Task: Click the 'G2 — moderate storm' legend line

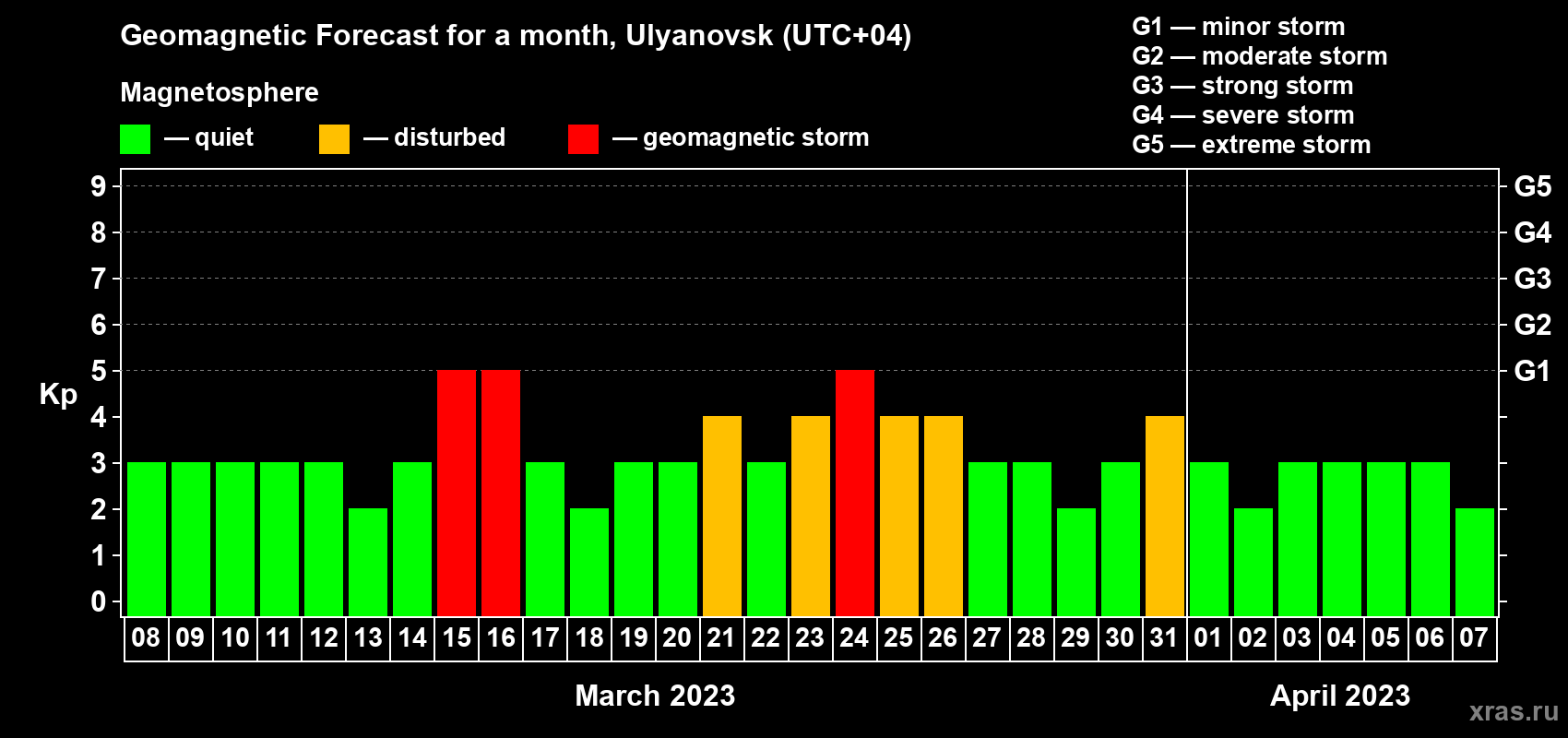Action: point(1260,56)
